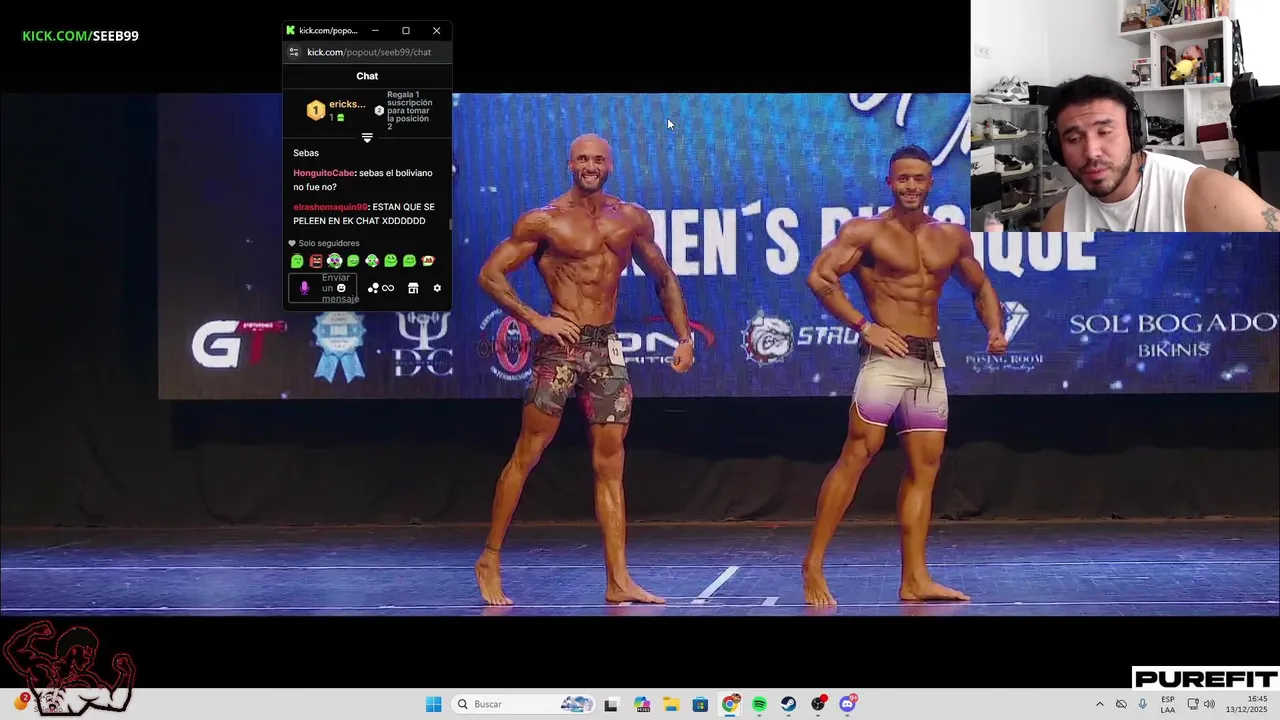The image size is (1280, 720).
Task: Click the Buscar taskbar search box
Action: 523,704
